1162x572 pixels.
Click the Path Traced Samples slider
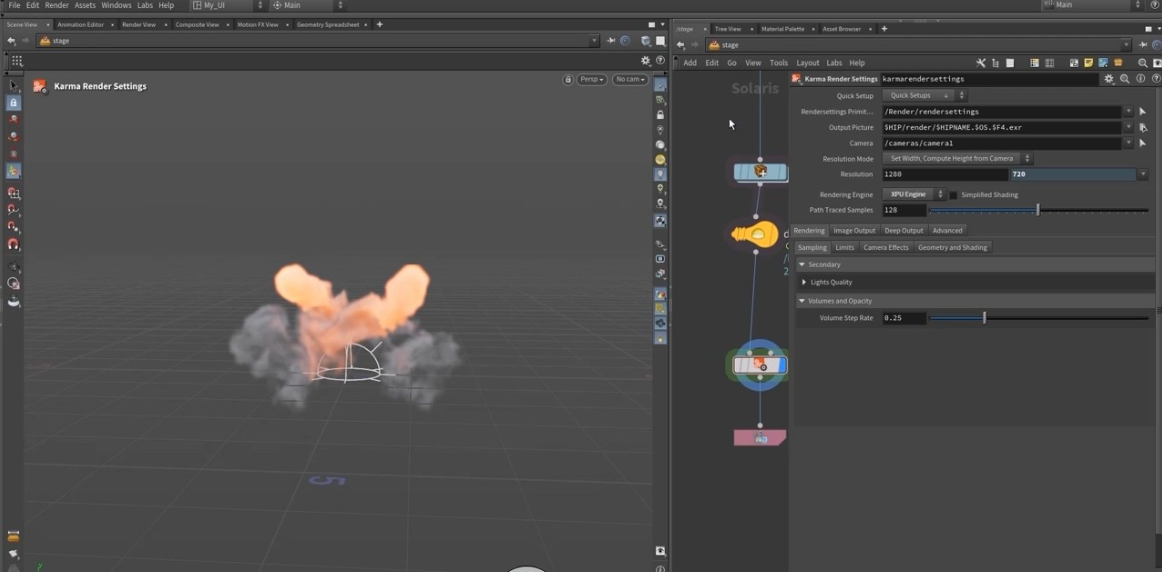pos(1038,211)
